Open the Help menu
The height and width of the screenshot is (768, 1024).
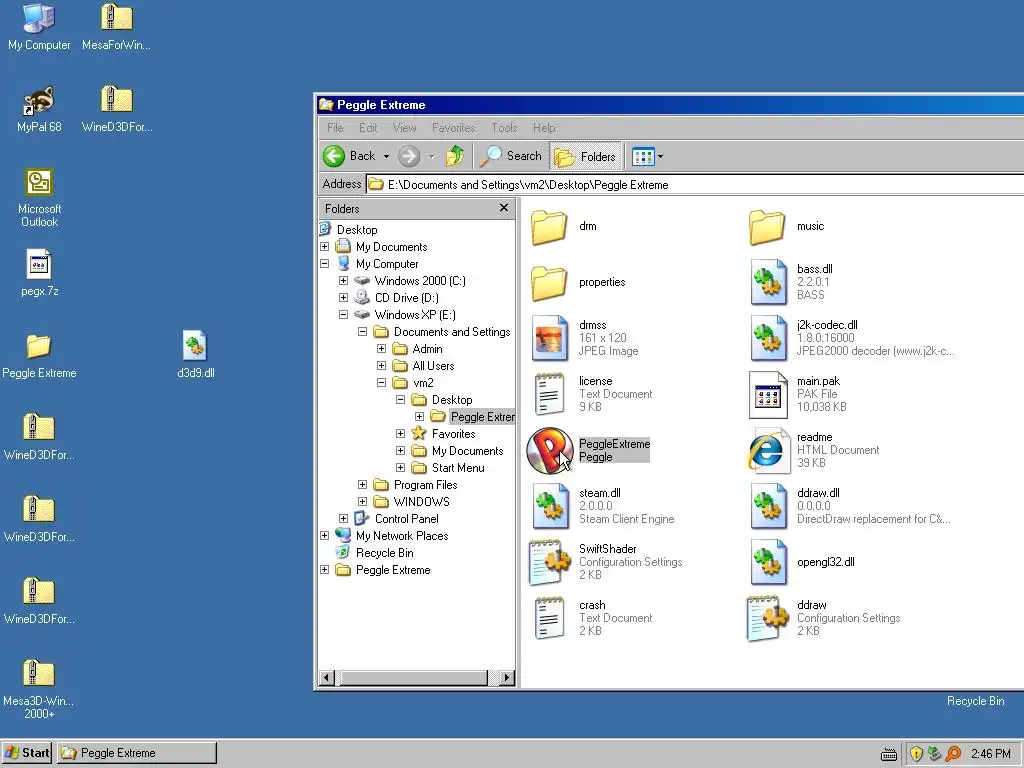coord(544,128)
